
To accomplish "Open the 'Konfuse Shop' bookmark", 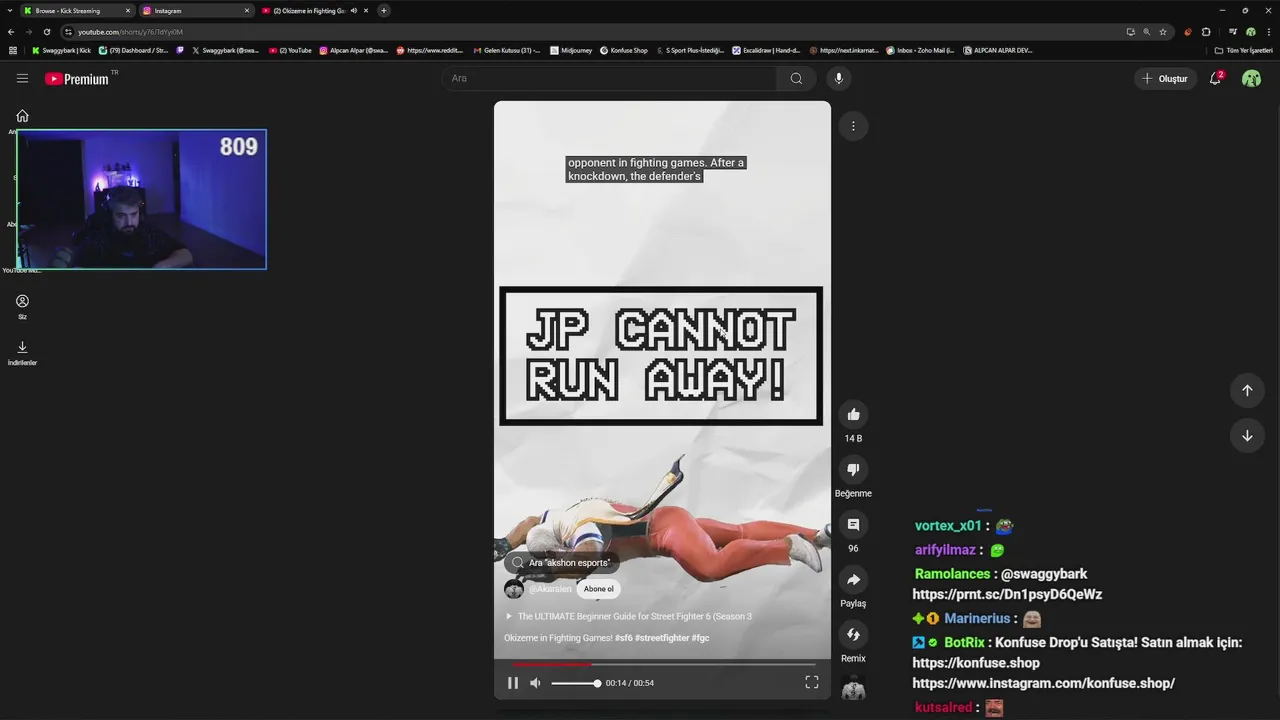I will click(624, 50).
